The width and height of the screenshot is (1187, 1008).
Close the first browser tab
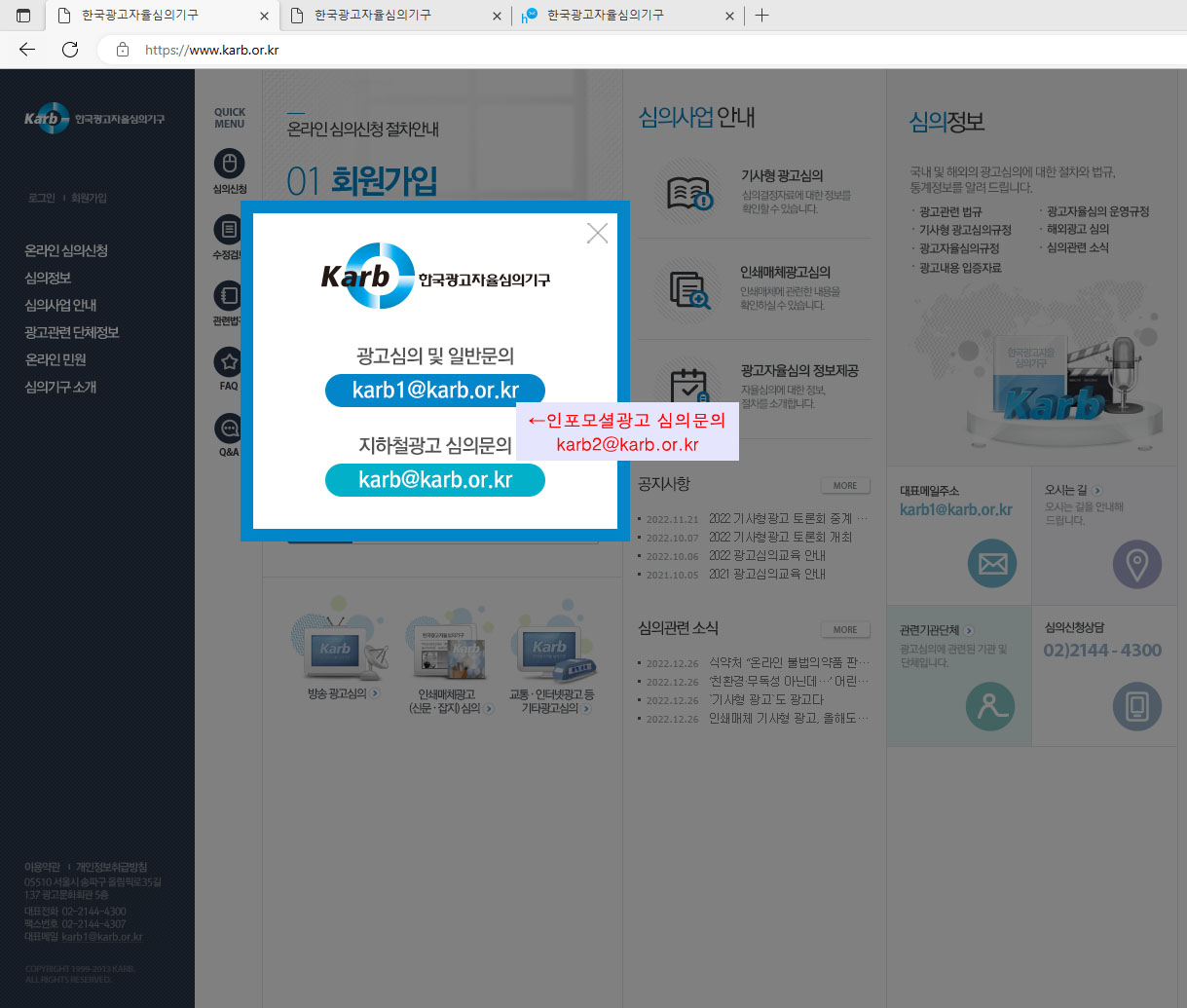pyautogui.click(x=264, y=16)
